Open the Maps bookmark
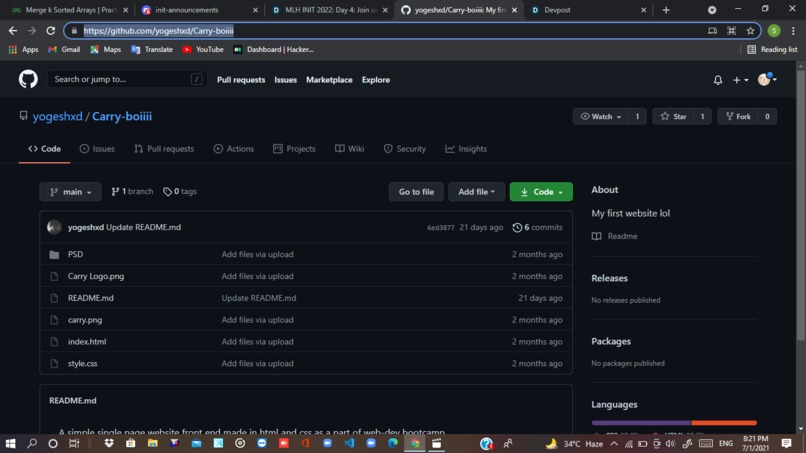The image size is (806, 453). click(x=106, y=49)
